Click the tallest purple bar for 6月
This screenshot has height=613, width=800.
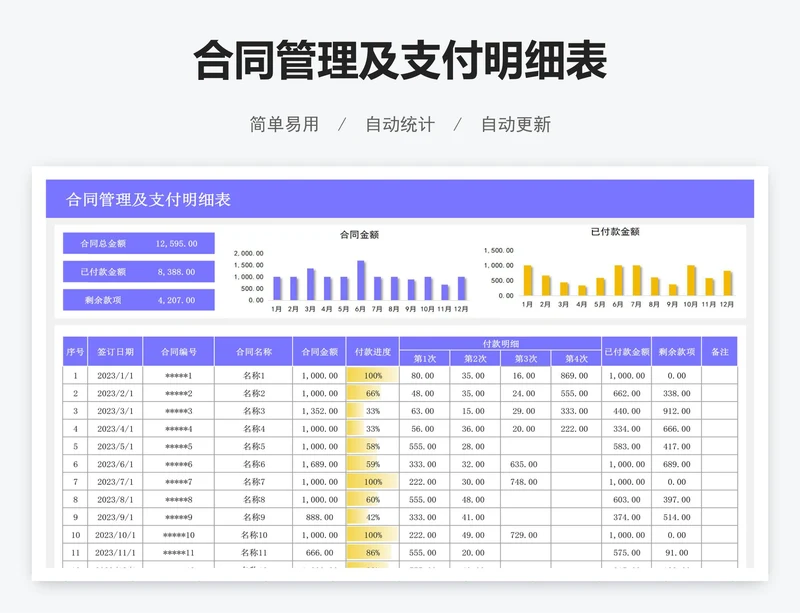tap(361, 281)
